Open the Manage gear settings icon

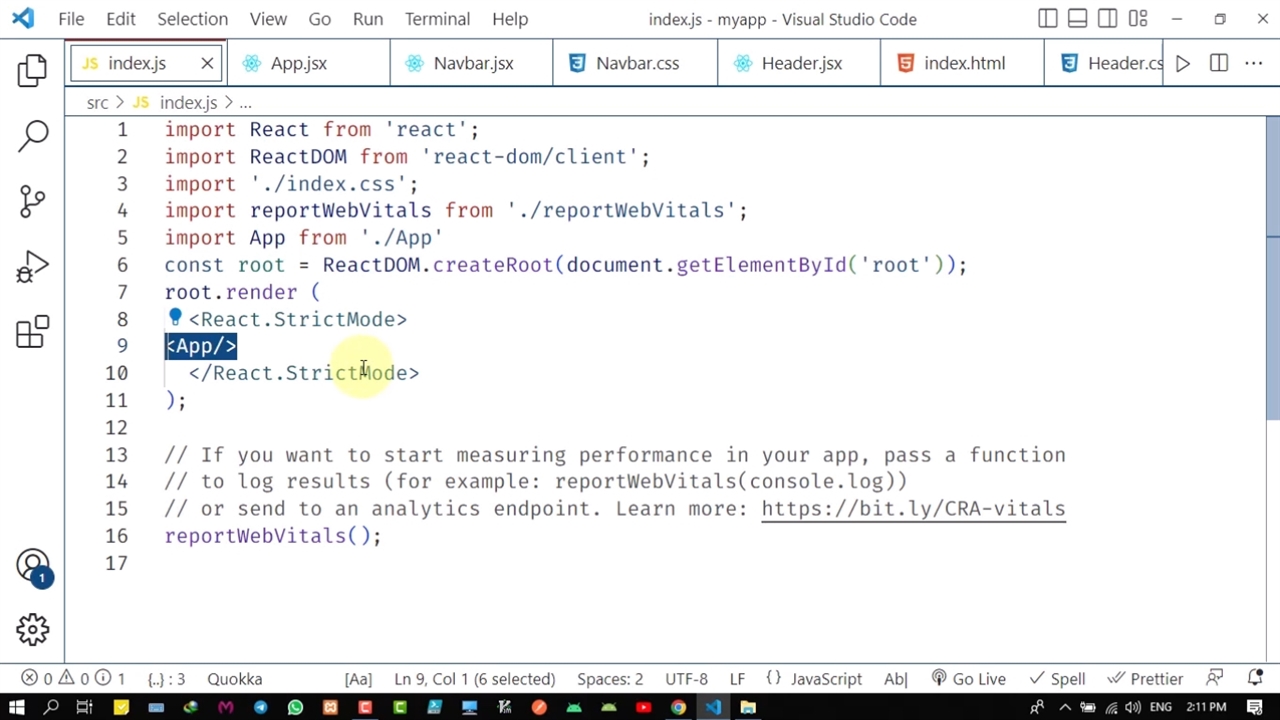pos(32,629)
